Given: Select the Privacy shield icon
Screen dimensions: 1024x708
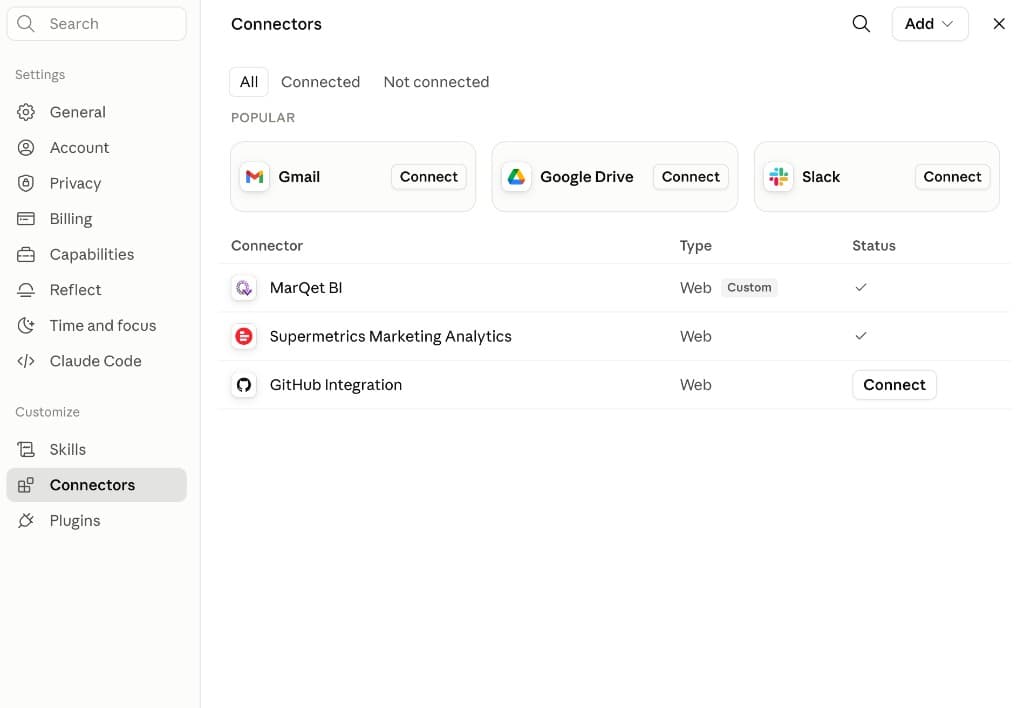Looking at the screenshot, I should (25, 183).
